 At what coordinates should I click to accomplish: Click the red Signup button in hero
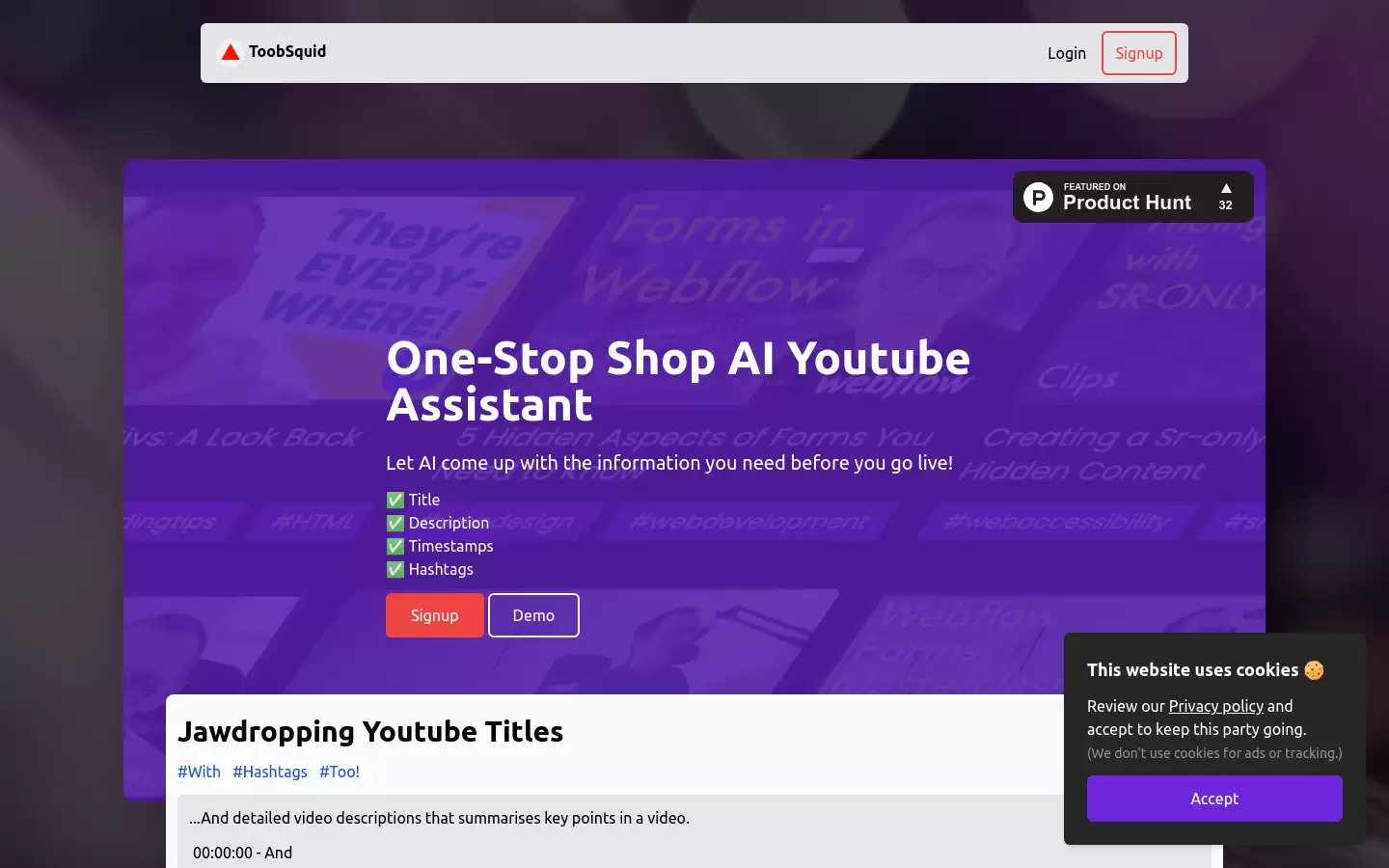click(435, 615)
